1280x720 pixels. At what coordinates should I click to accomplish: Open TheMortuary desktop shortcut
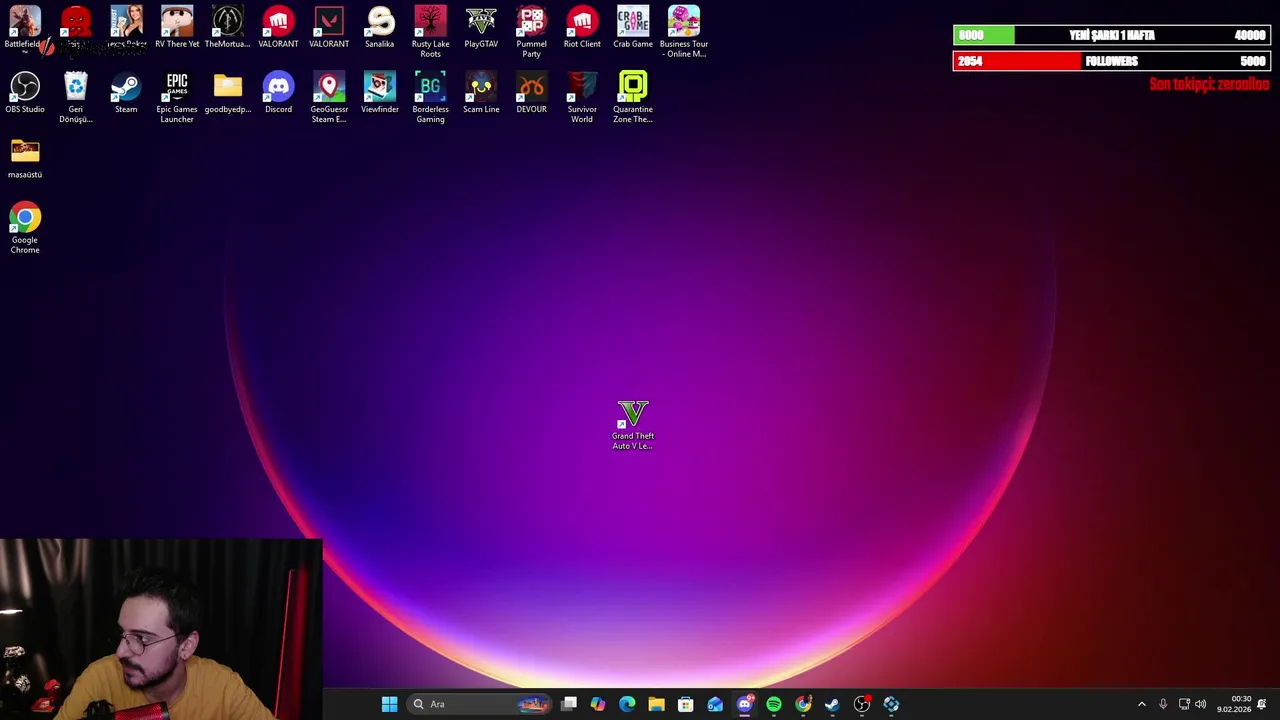[227, 28]
